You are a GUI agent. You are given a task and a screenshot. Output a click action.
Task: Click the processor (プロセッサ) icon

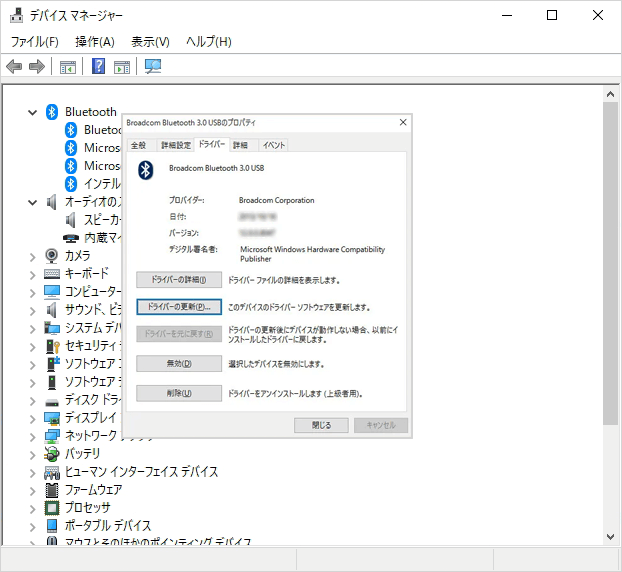coord(52,508)
